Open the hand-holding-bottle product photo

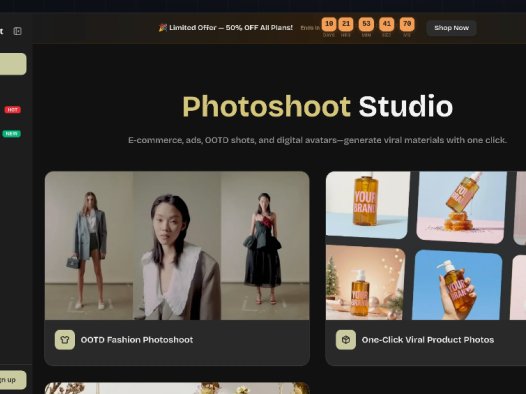[457, 285]
